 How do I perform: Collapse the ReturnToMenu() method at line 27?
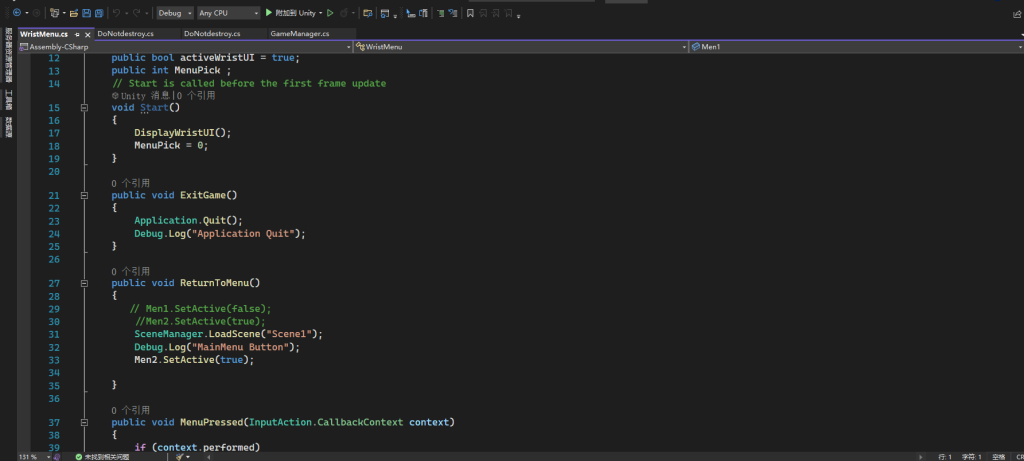(84, 283)
